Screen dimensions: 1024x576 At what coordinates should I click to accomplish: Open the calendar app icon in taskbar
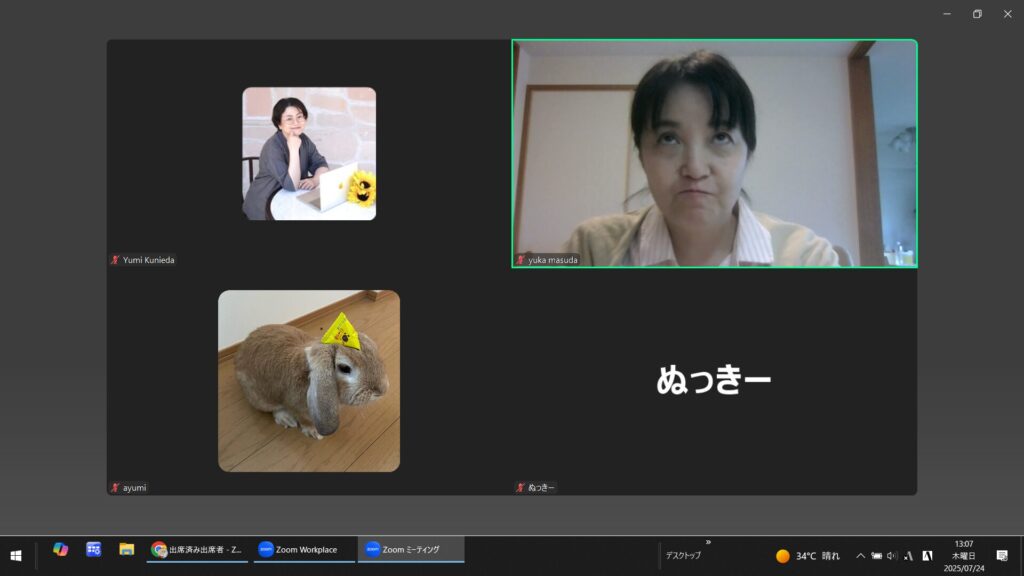94,549
